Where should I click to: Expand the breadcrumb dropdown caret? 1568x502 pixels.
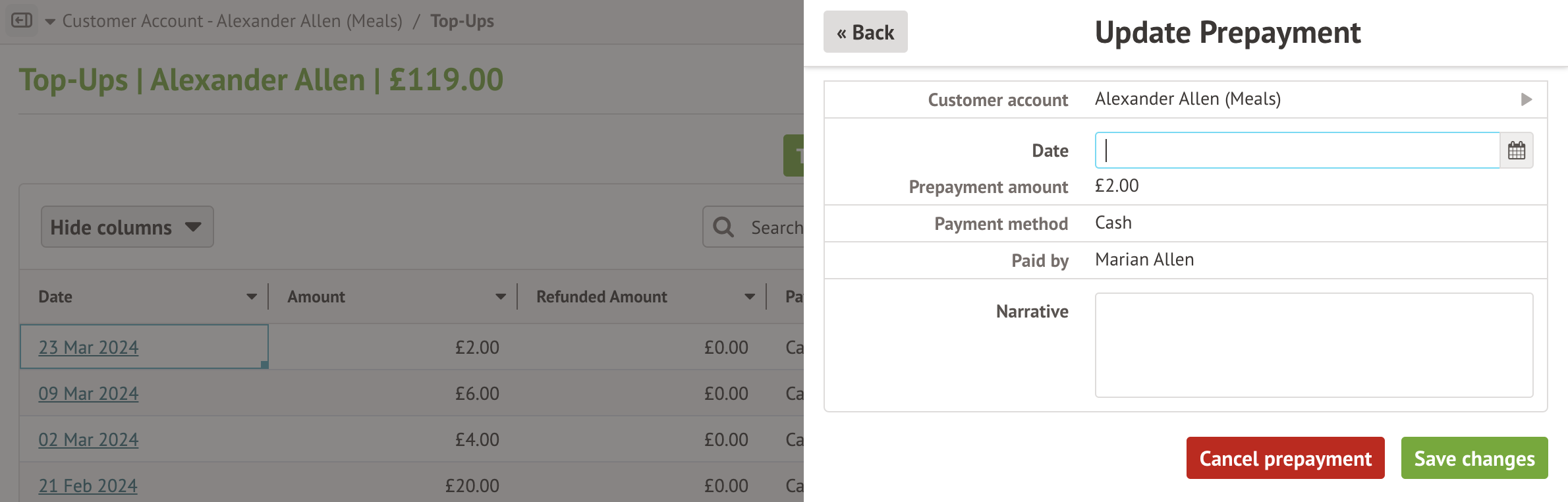coord(50,22)
